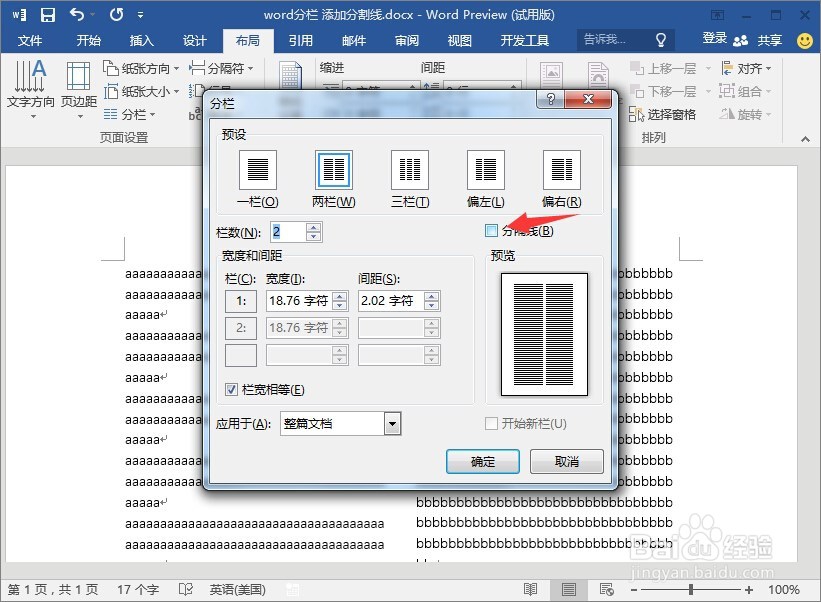The image size is (821, 602).
Task: Switch to the 邮件 ribbon tab
Action: 354,40
